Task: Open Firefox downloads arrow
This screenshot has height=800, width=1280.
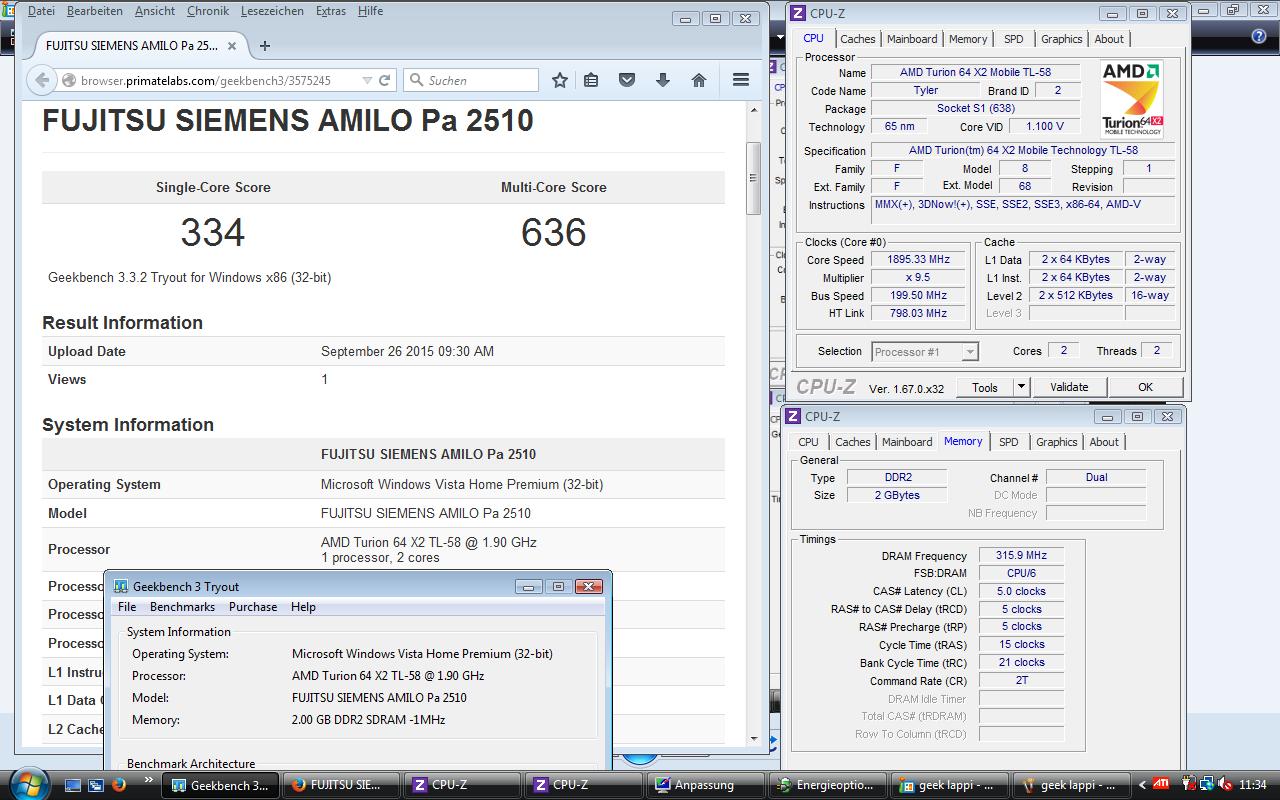Action: (662, 80)
